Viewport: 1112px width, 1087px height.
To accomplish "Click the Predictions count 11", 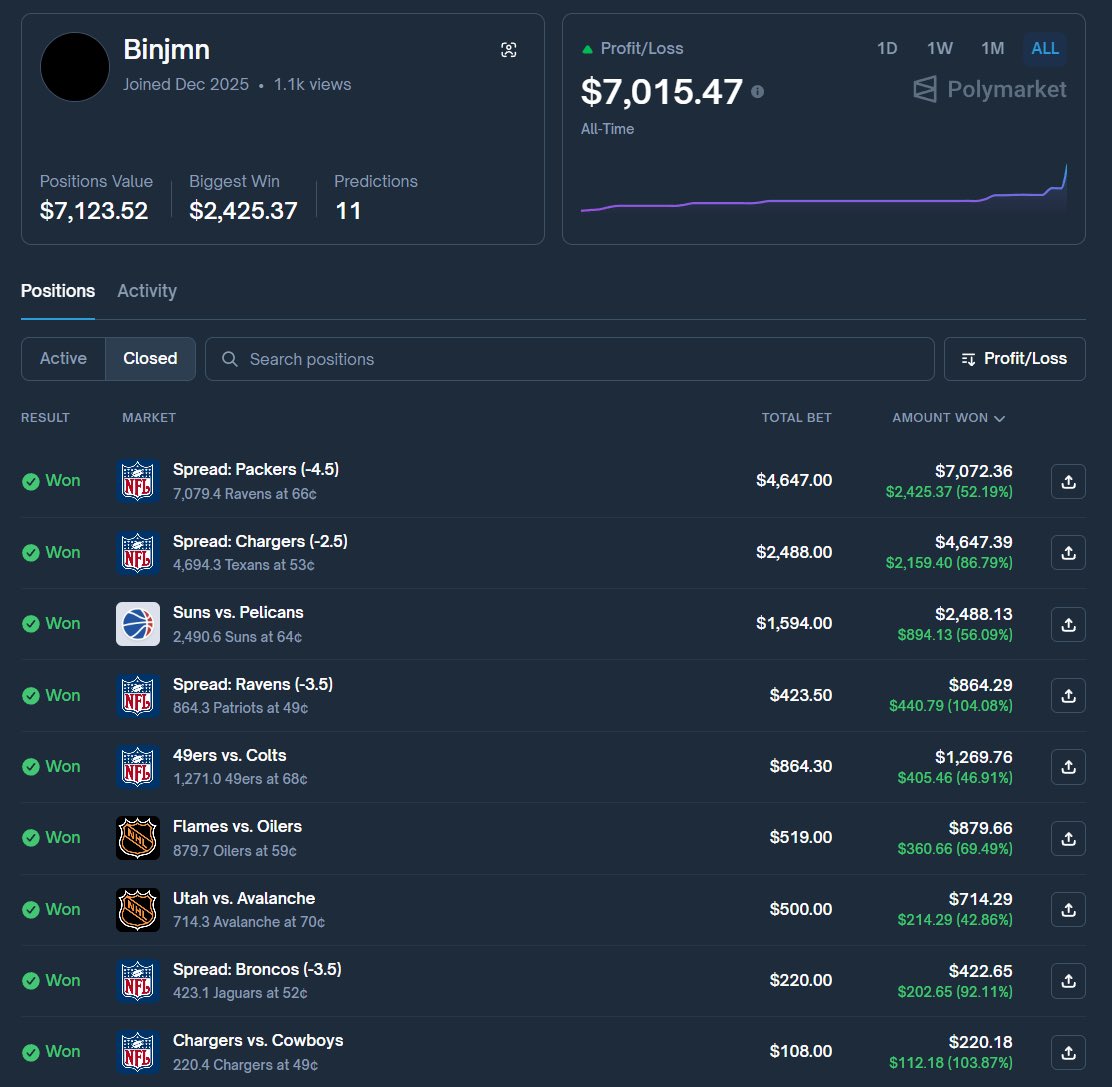I will click(x=348, y=211).
